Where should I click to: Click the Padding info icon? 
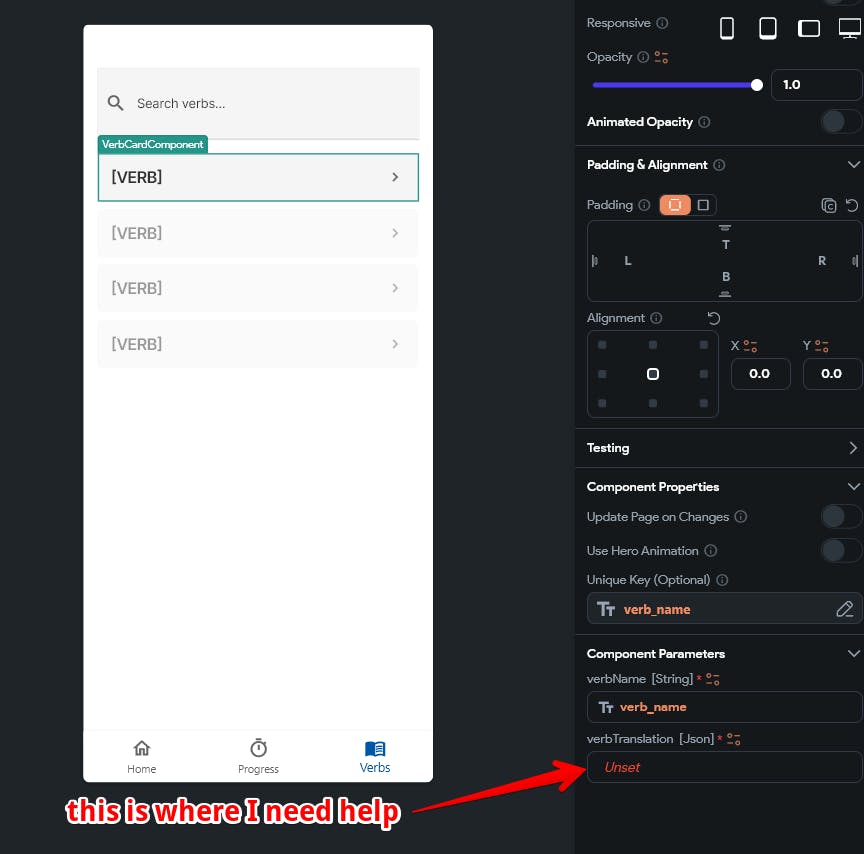[x=644, y=205]
